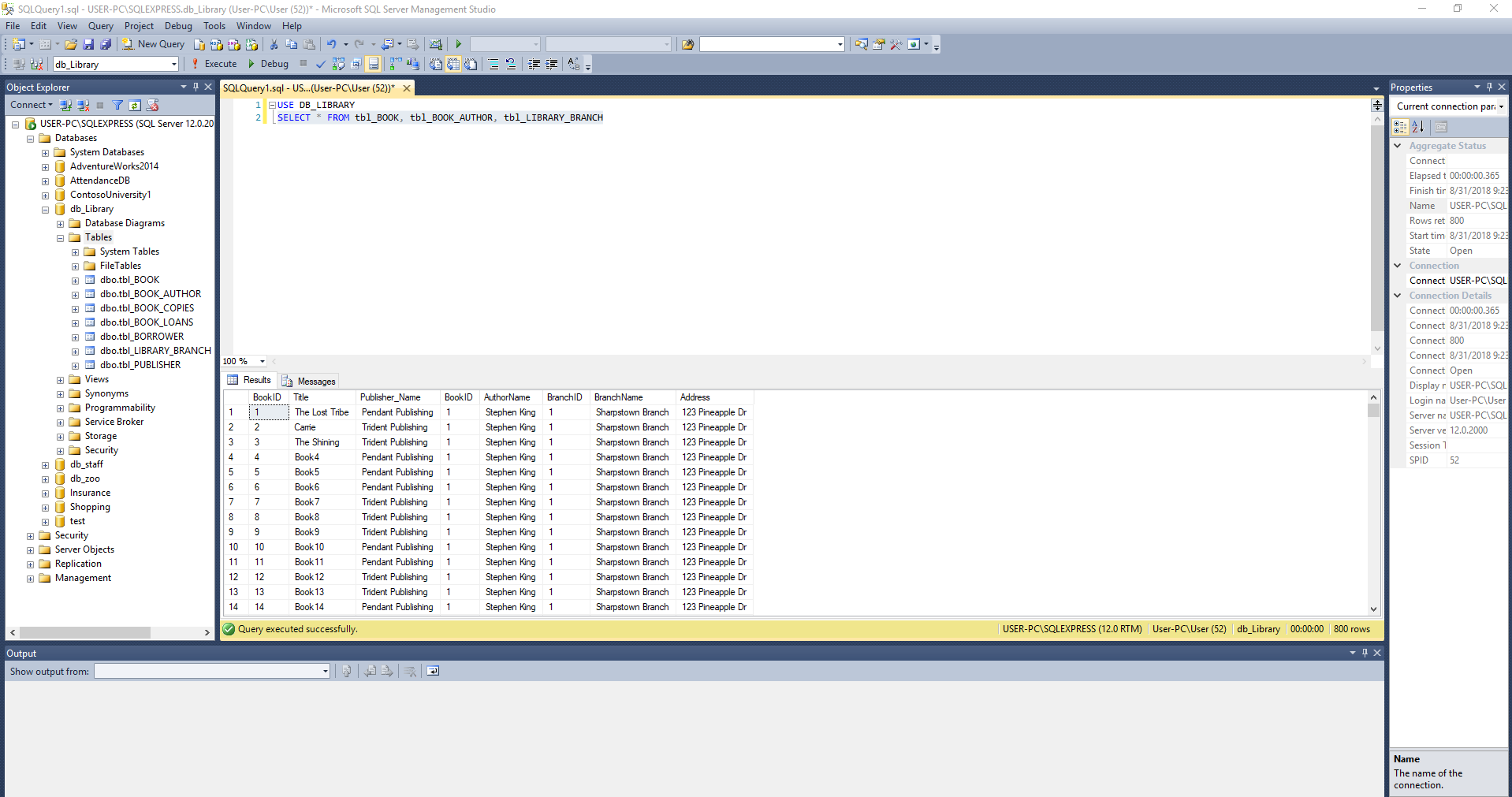The image size is (1512, 797).
Task: Click the Disconnect server icon
Action: (83, 105)
